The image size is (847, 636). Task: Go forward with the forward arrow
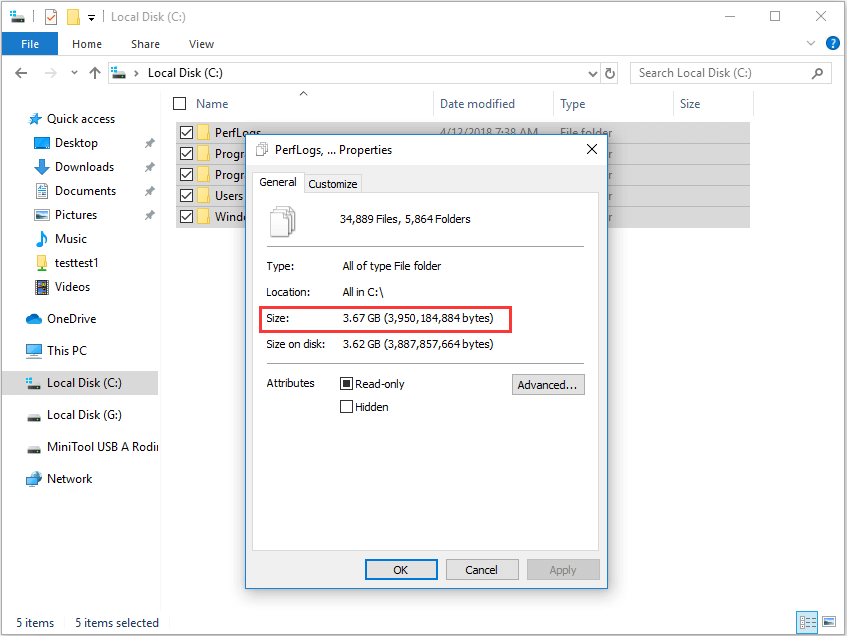click(51, 73)
